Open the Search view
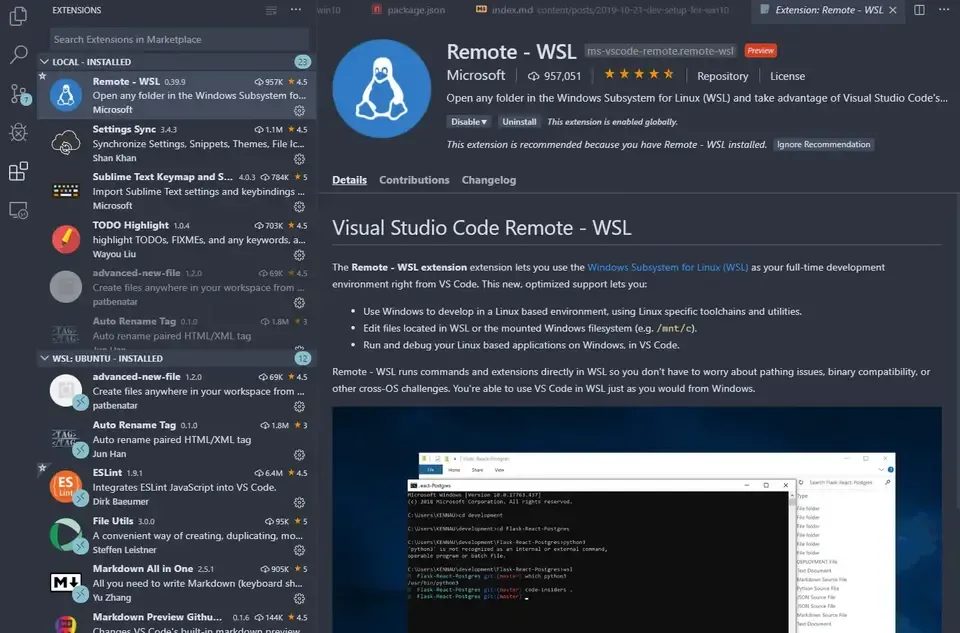This screenshot has width=960, height=633. pyautogui.click(x=18, y=52)
